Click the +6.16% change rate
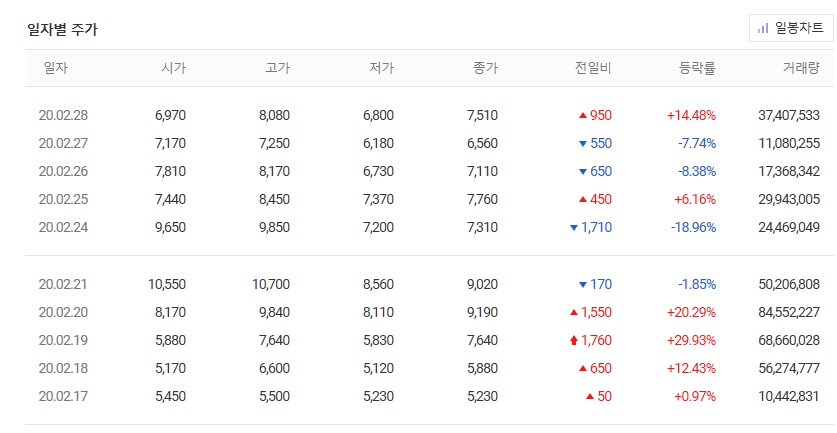The image size is (837, 433). click(694, 199)
